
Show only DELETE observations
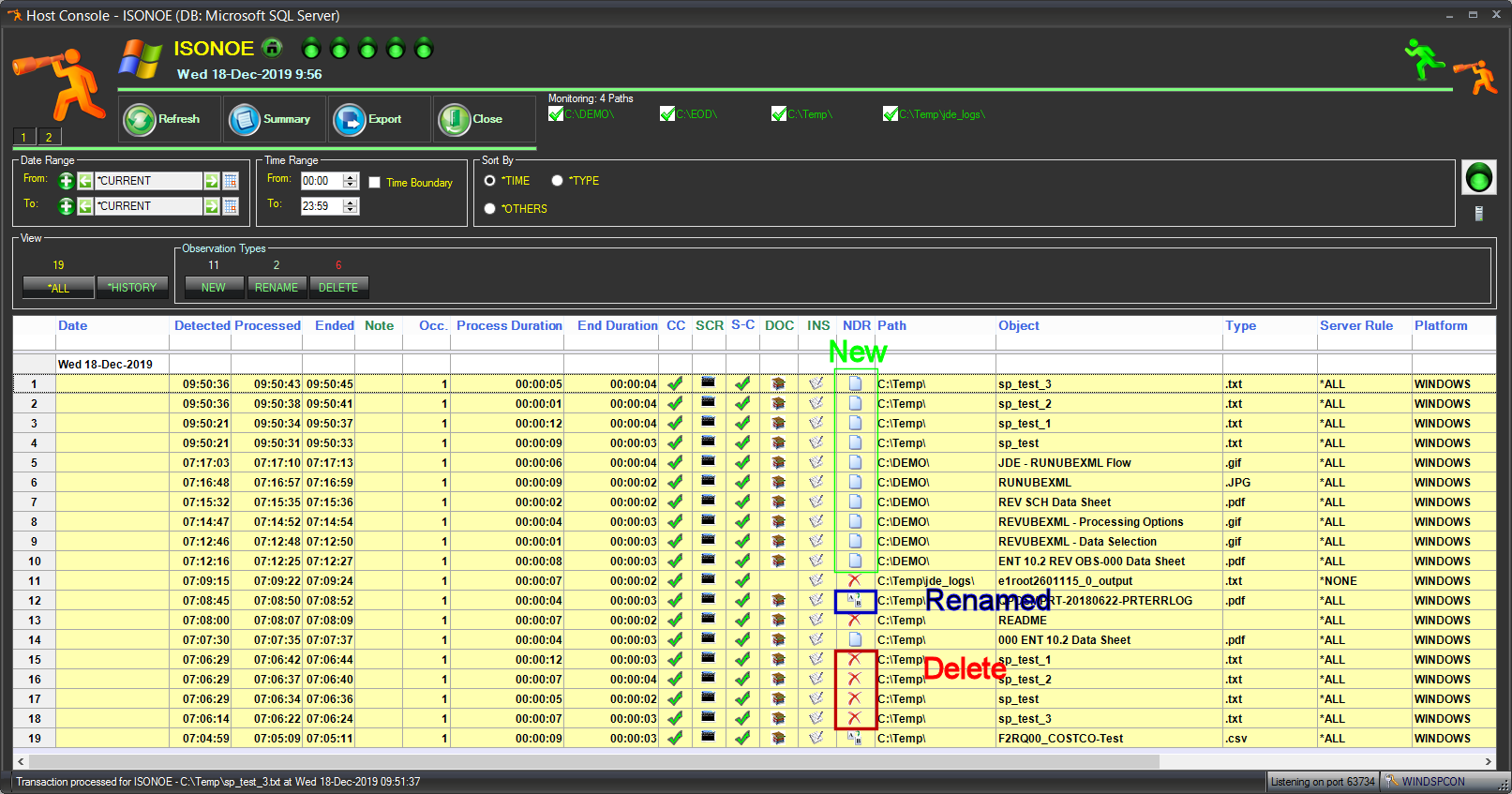point(338,288)
